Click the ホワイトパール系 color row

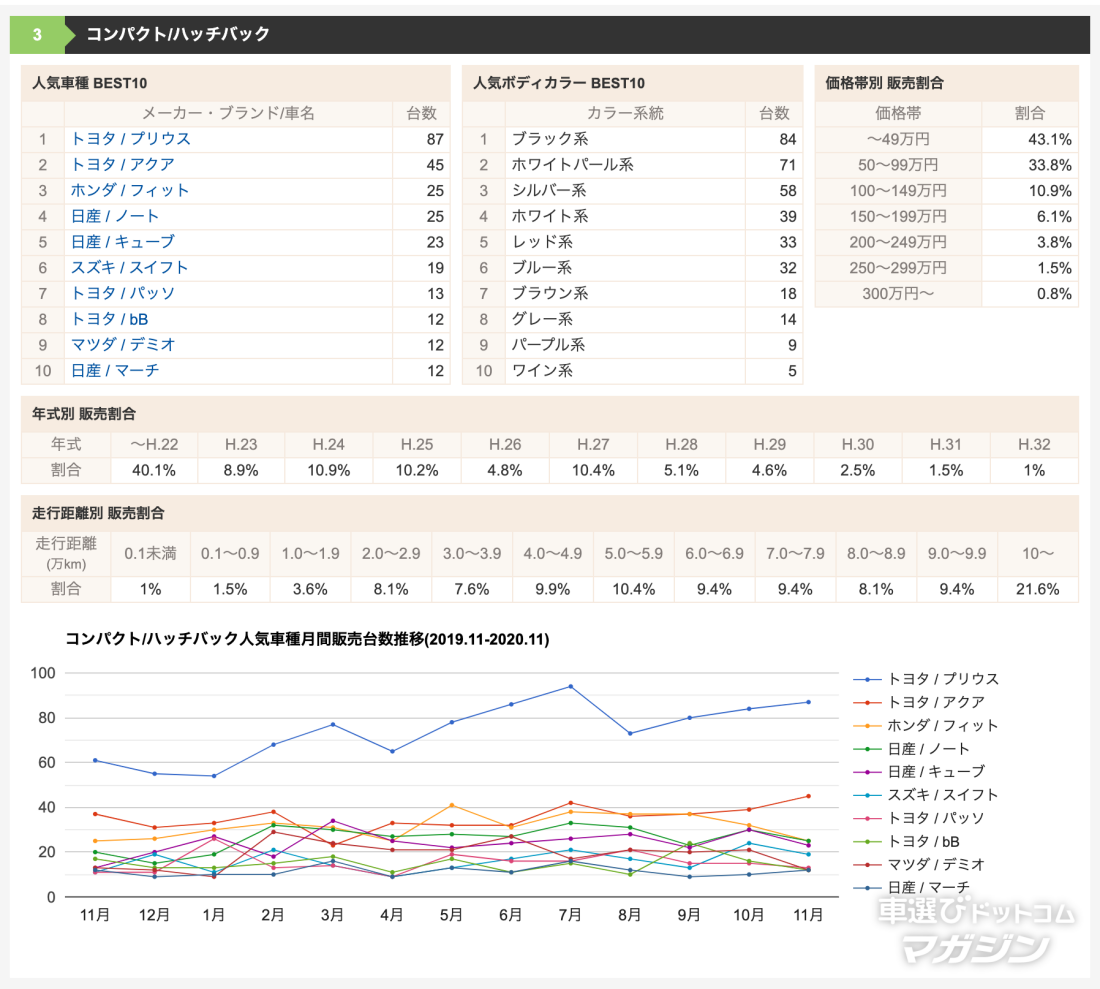[632, 165]
